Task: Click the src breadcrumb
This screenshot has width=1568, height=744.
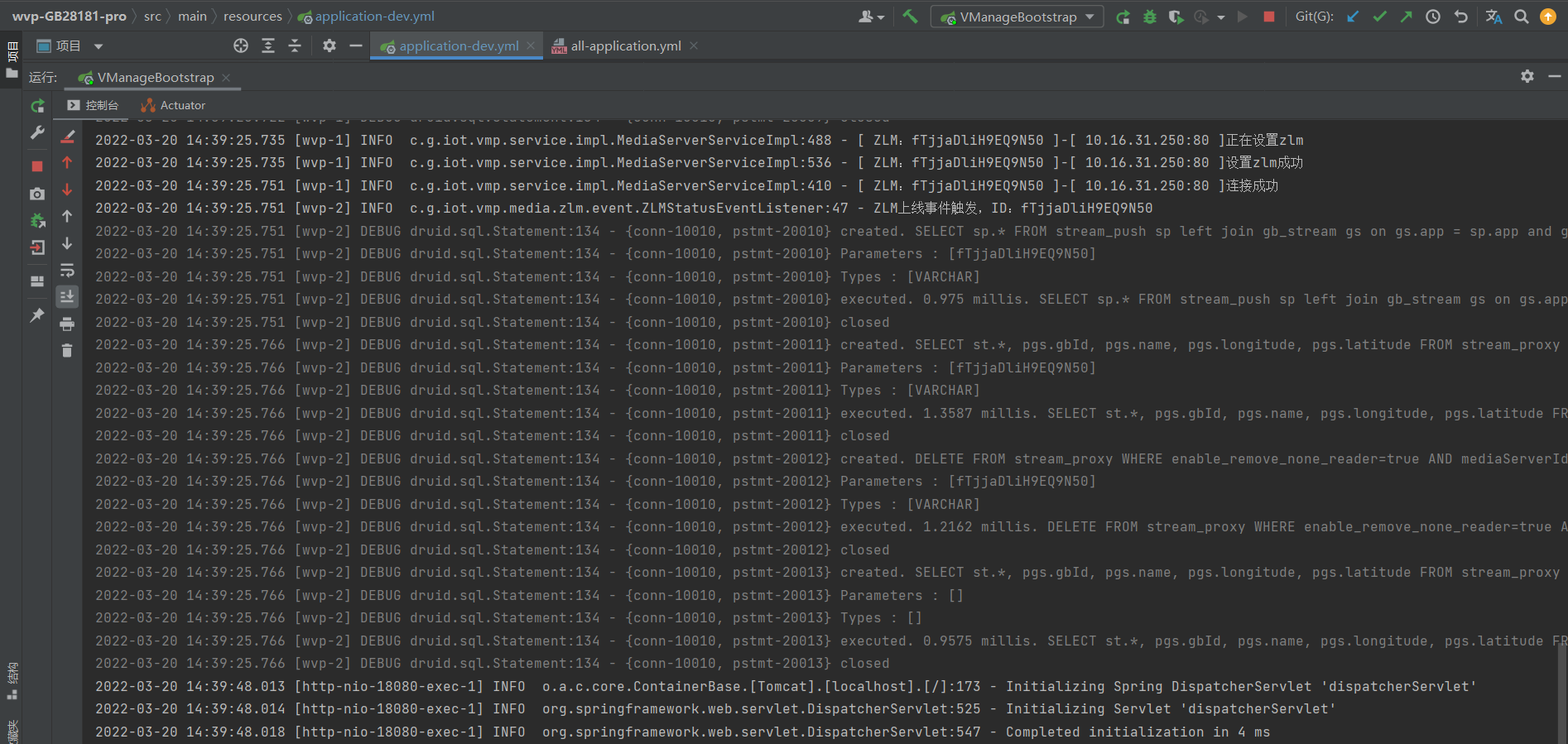Action: [x=152, y=16]
